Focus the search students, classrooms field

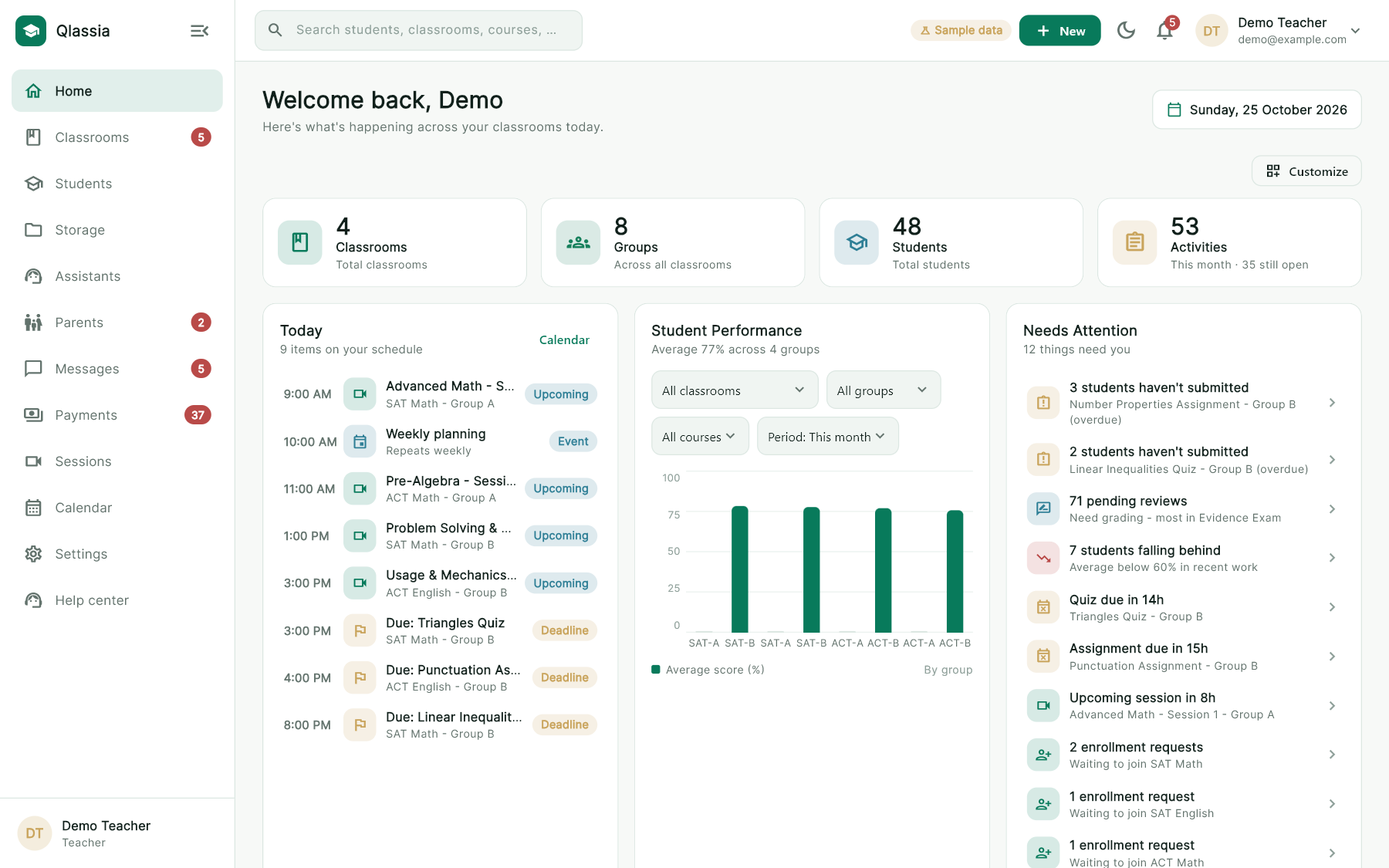pyautogui.click(x=418, y=30)
